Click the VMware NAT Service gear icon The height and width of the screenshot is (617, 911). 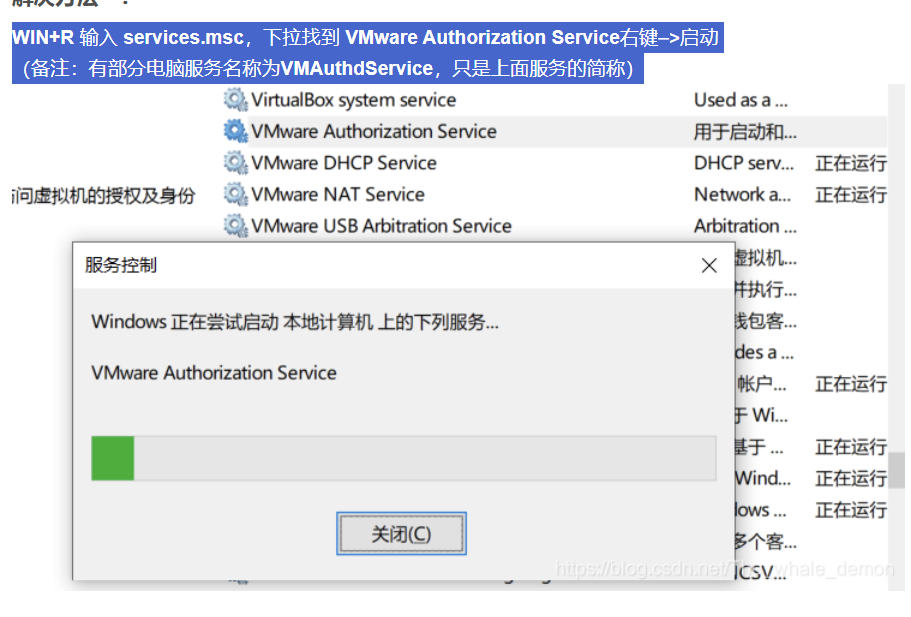tap(235, 194)
